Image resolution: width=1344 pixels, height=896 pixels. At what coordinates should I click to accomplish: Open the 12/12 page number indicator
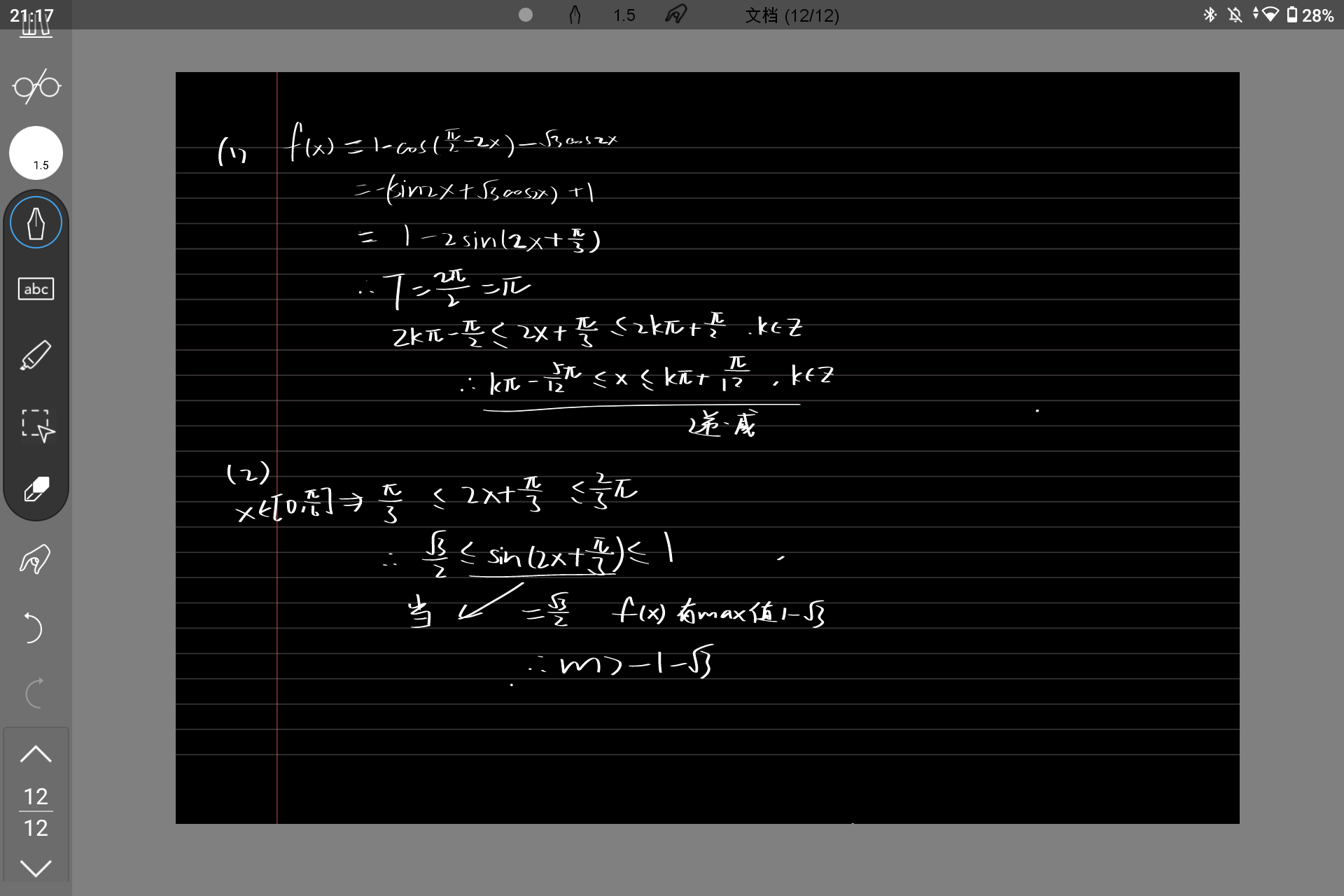[36, 812]
